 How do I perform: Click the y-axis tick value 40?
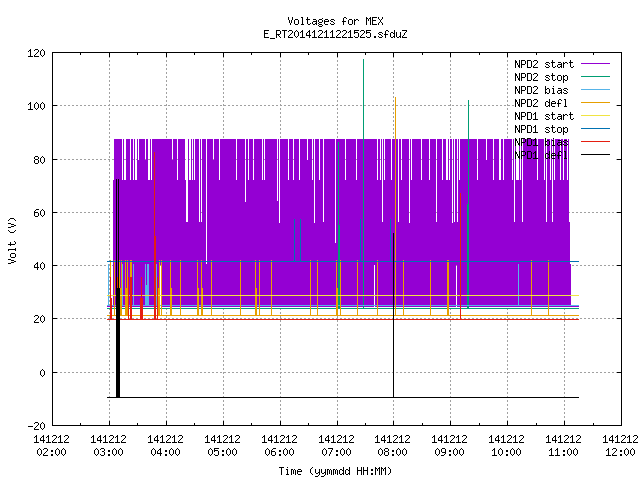click(39, 266)
